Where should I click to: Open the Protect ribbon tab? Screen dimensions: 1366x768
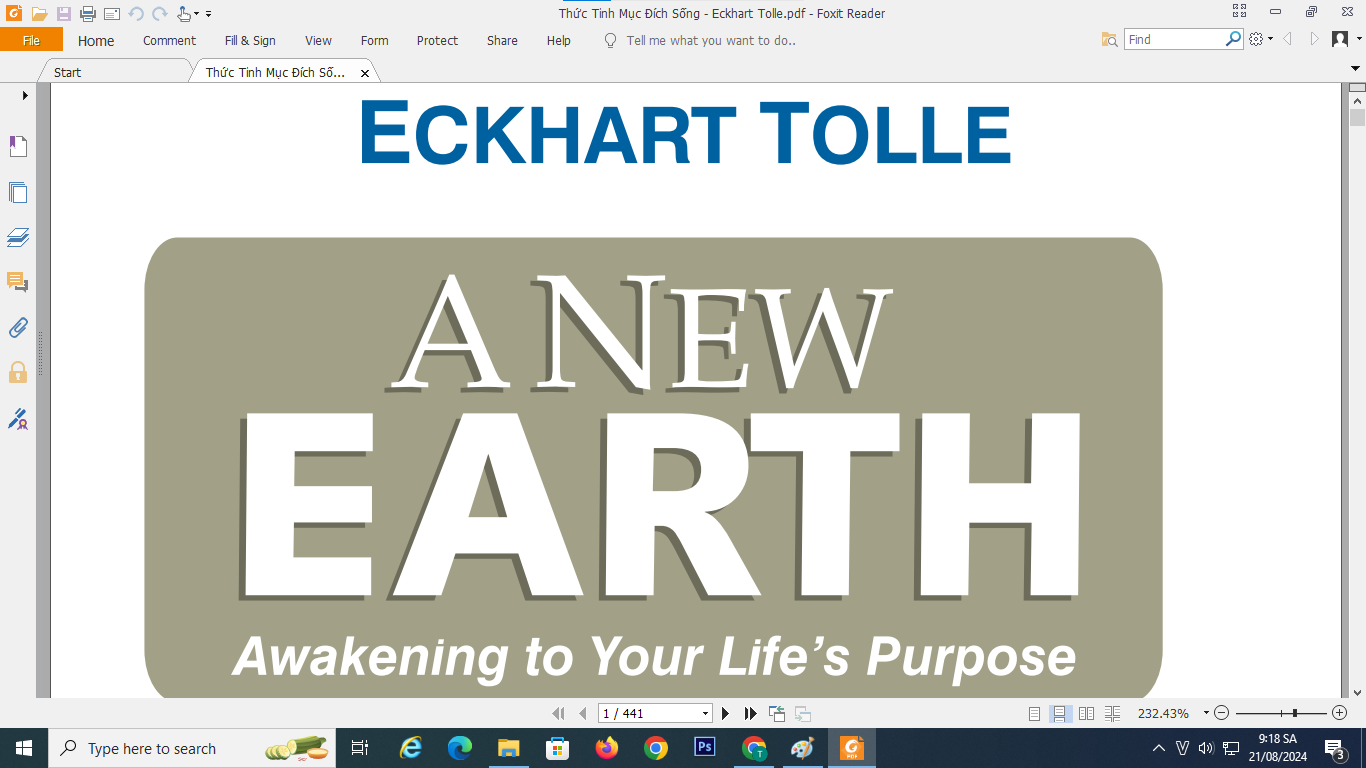tap(437, 40)
